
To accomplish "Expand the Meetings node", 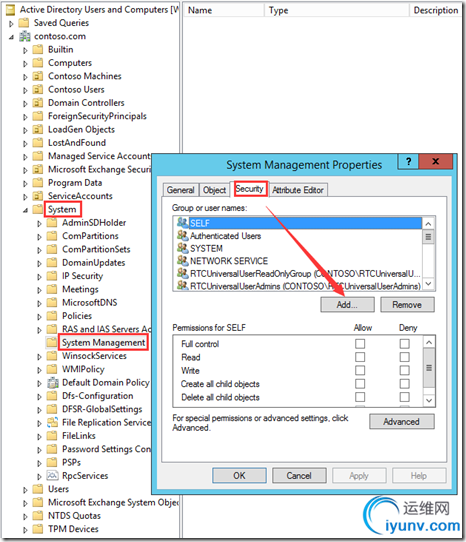I will click(39, 290).
